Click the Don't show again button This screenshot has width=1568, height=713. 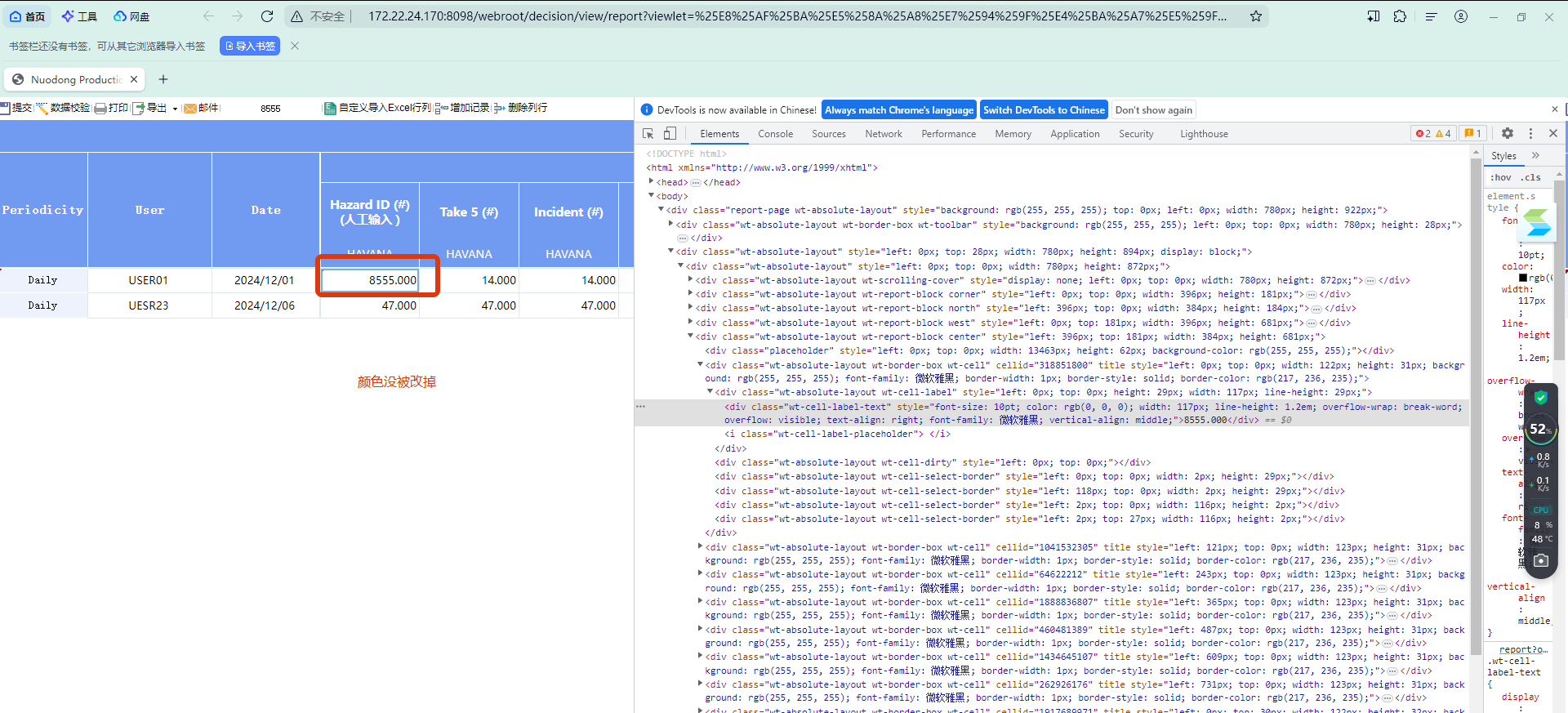coord(1153,110)
